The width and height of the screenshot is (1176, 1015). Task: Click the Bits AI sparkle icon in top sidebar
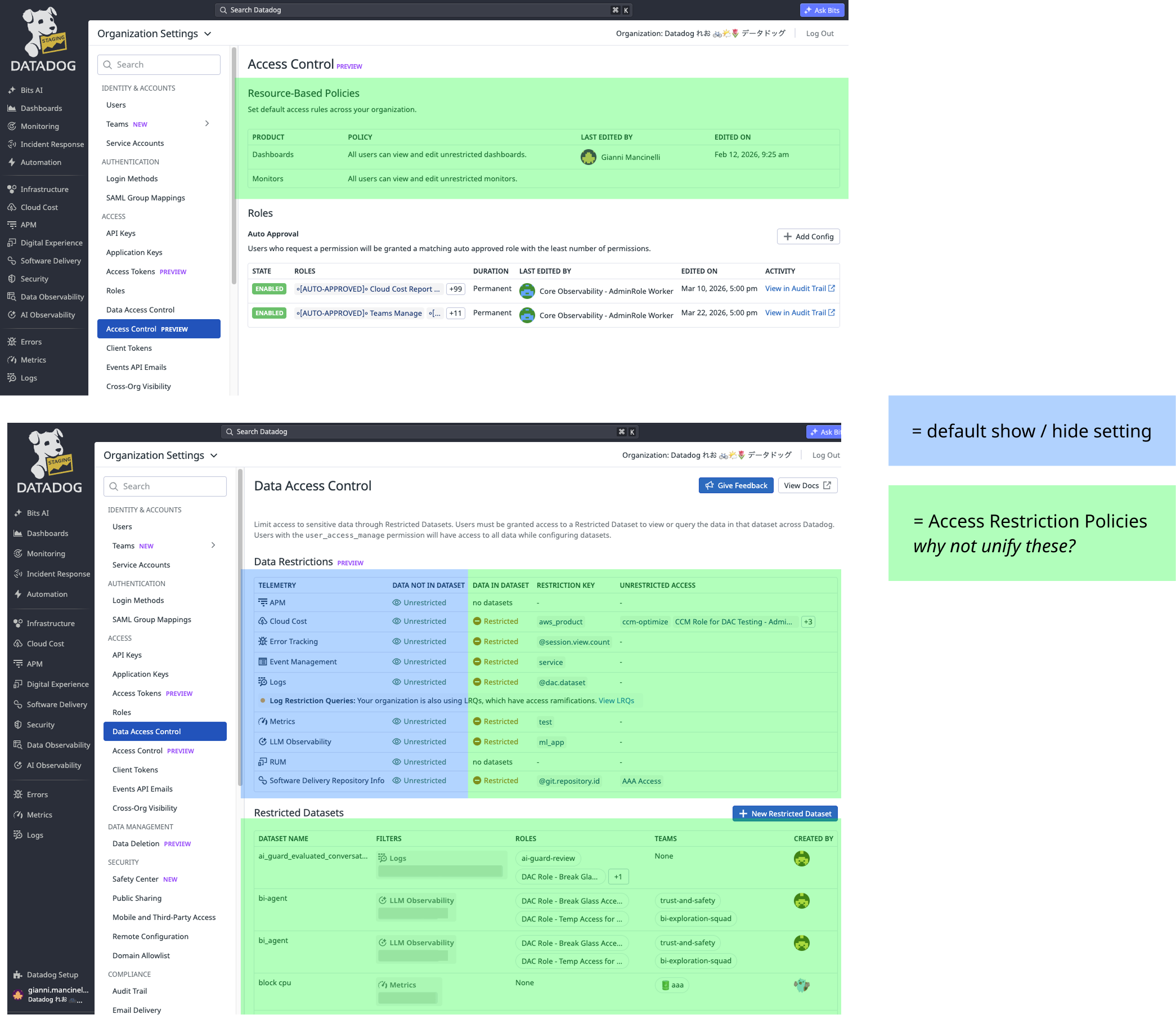click(12, 90)
